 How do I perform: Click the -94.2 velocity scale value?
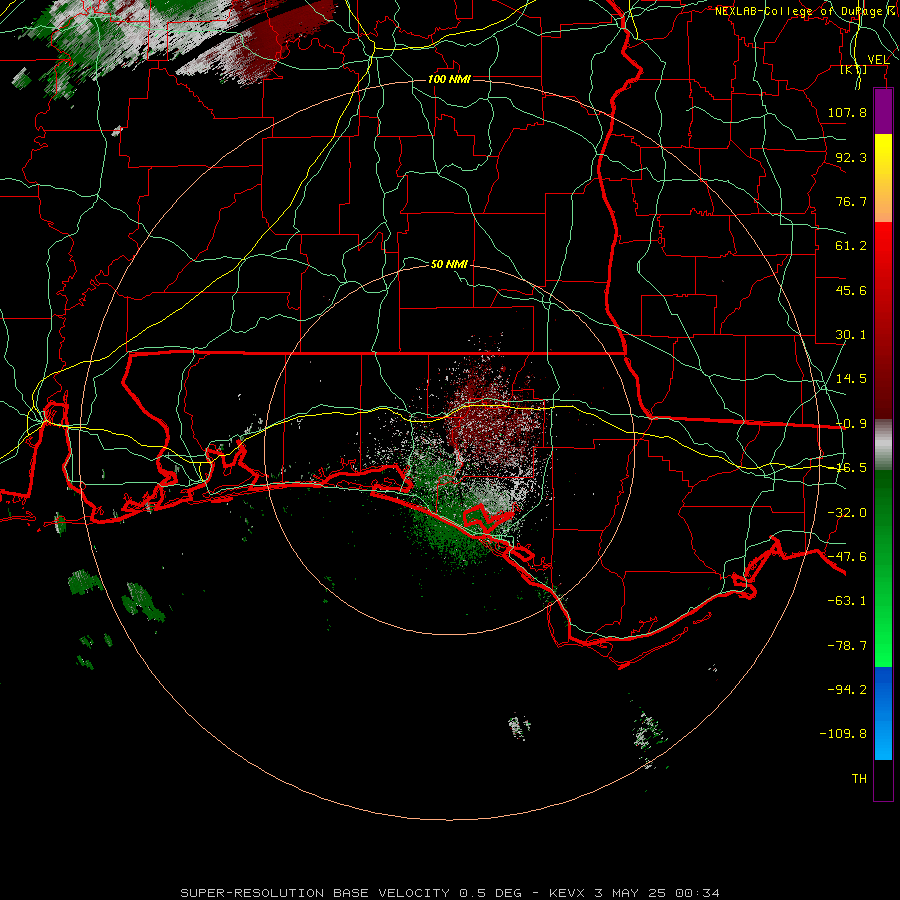click(847, 689)
